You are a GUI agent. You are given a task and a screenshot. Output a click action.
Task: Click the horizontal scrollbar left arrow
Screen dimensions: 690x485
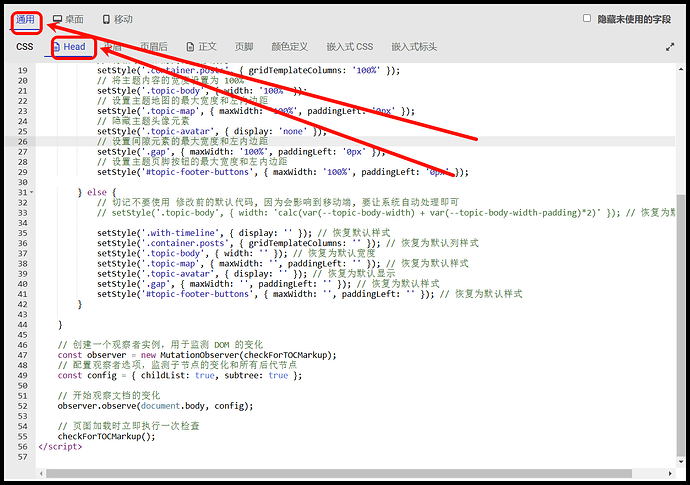tap(41, 474)
